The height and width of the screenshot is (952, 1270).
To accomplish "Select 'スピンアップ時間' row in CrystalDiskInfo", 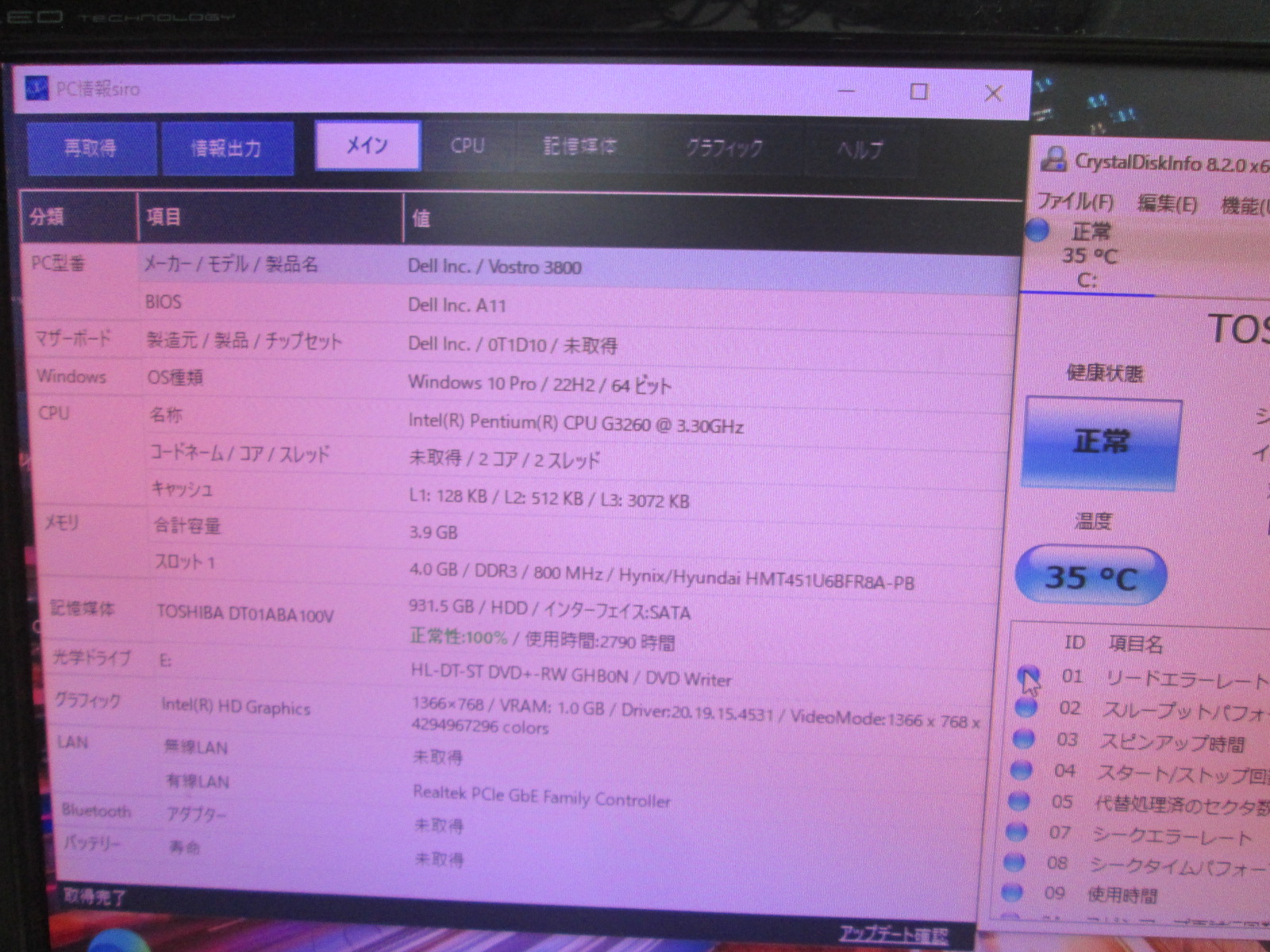I will pyautogui.click(x=1172, y=743).
